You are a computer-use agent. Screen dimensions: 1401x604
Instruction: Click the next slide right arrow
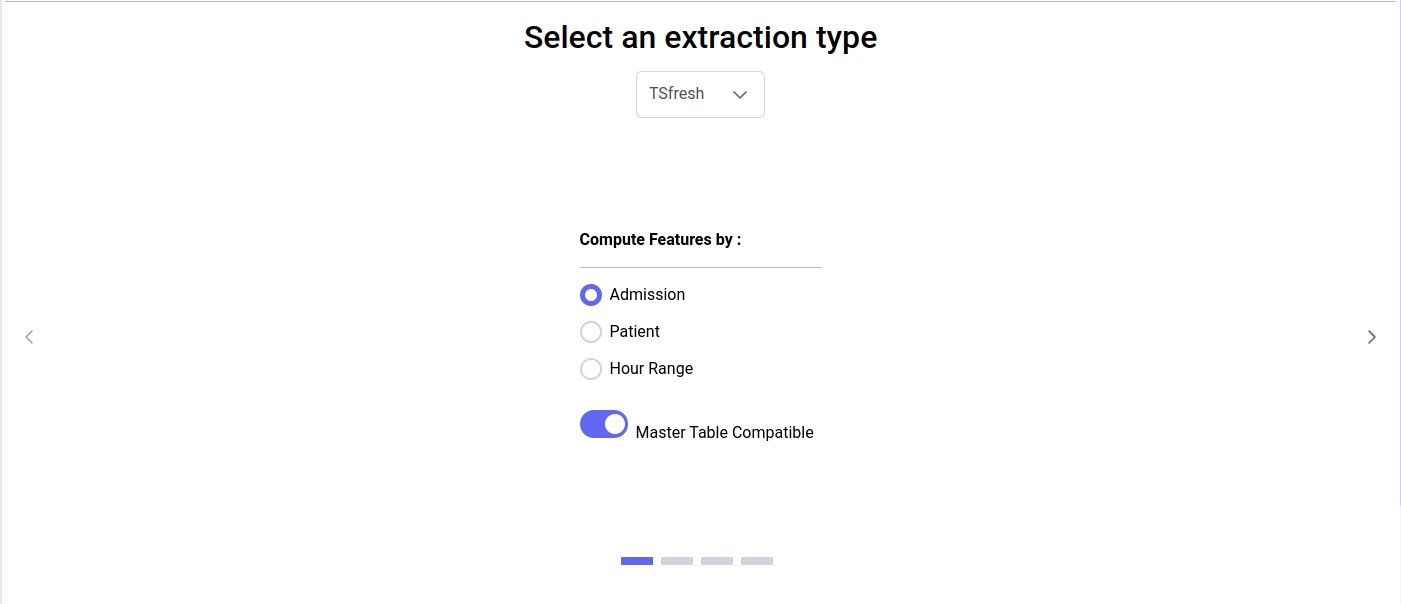[x=1371, y=337]
